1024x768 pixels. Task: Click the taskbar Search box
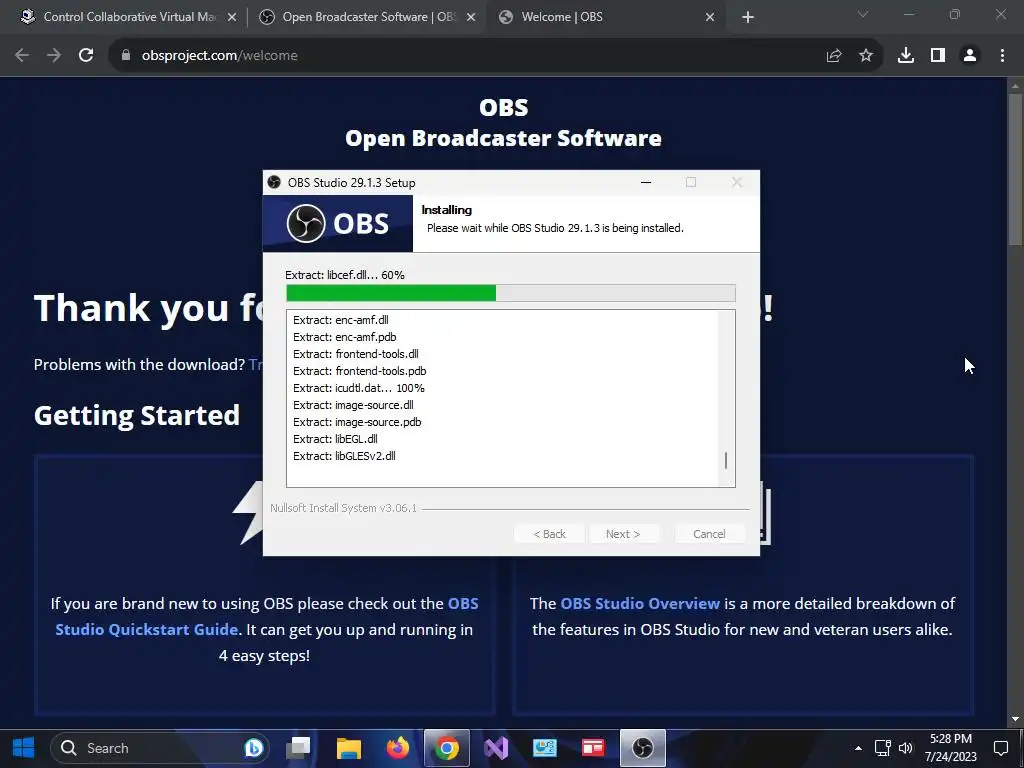[160, 748]
